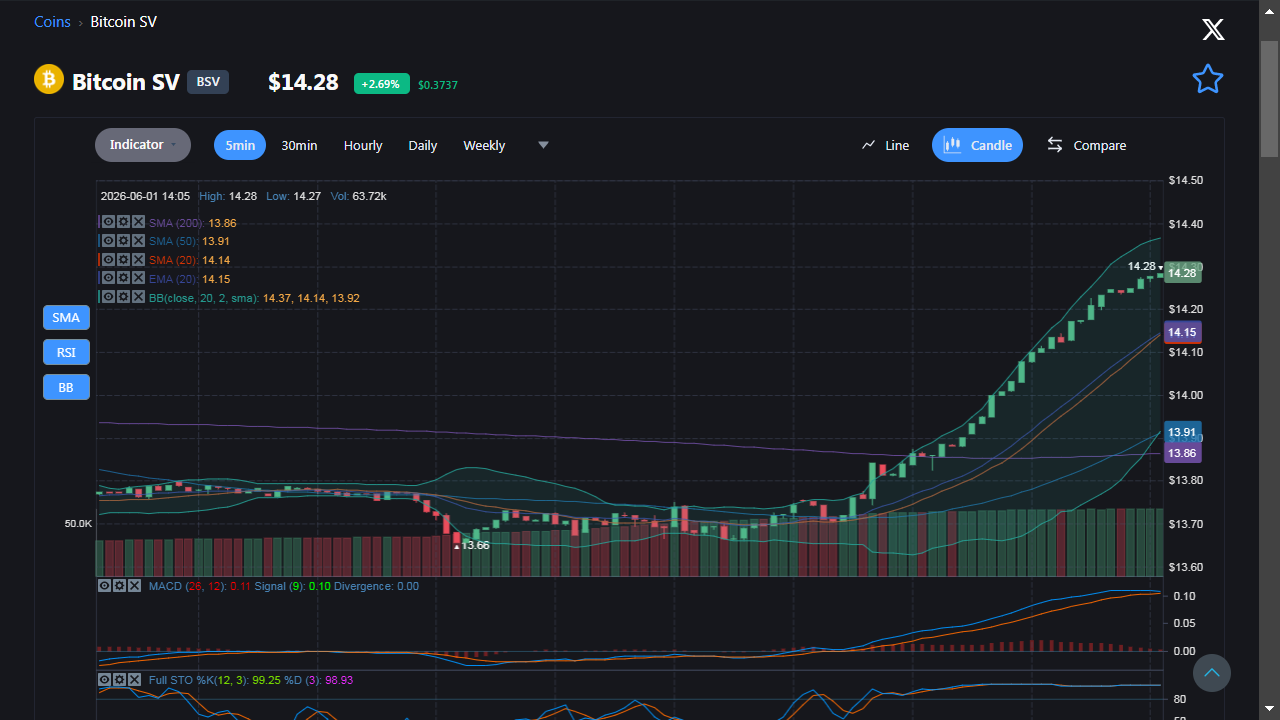This screenshot has width=1280, height=720.
Task: Share on X (Twitter) icon
Action: click(x=1213, y=29)
